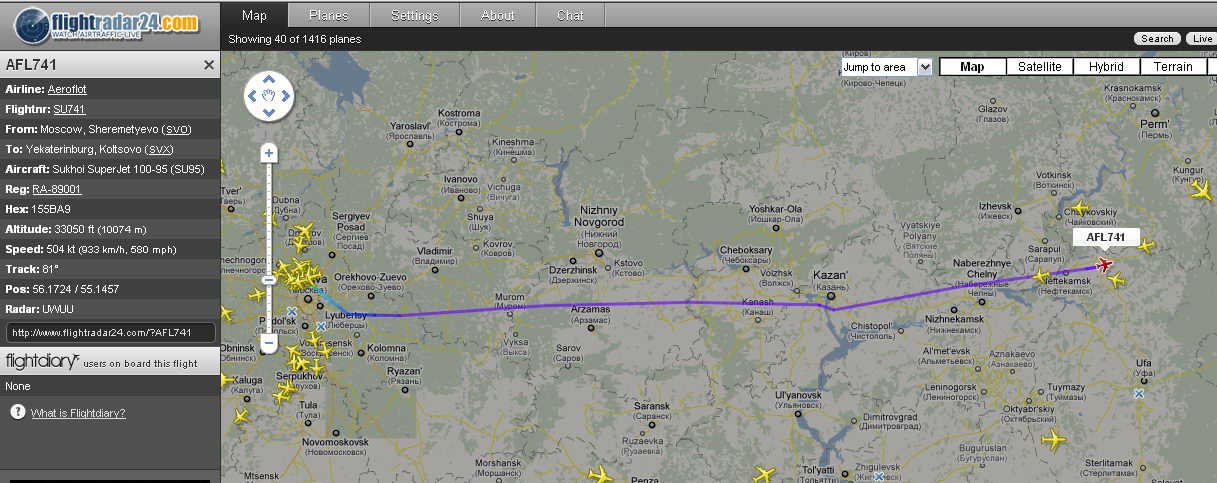Pan the map up with arrow control
This screenshot has width=1217, height=483.
pyautogui.click(x=269, y=81)
